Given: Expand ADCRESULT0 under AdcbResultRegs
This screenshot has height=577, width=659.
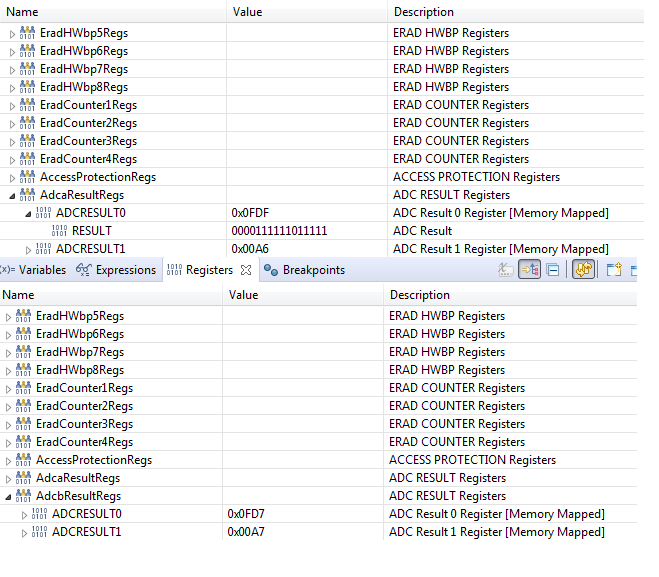Looking at the screenshot, I should tap(24, 515).
